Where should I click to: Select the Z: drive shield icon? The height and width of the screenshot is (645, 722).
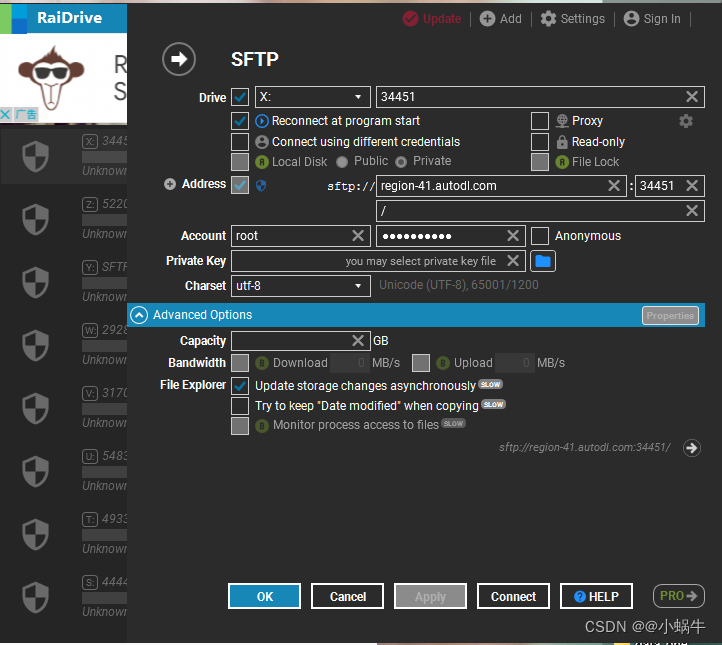click(x=35, y=220)
